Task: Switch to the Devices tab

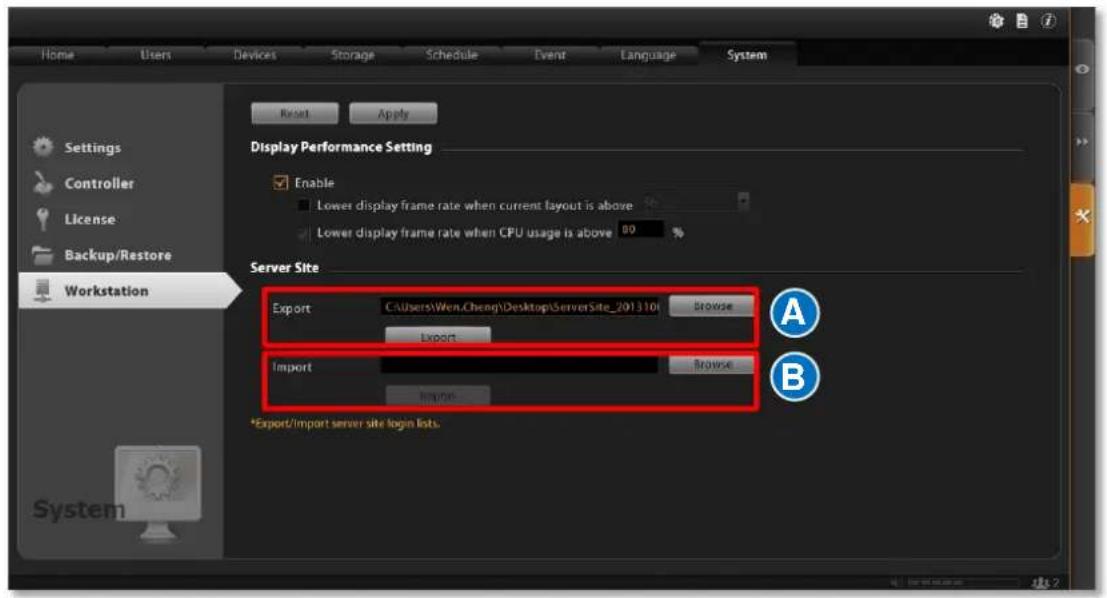Action: coord(255,55)
